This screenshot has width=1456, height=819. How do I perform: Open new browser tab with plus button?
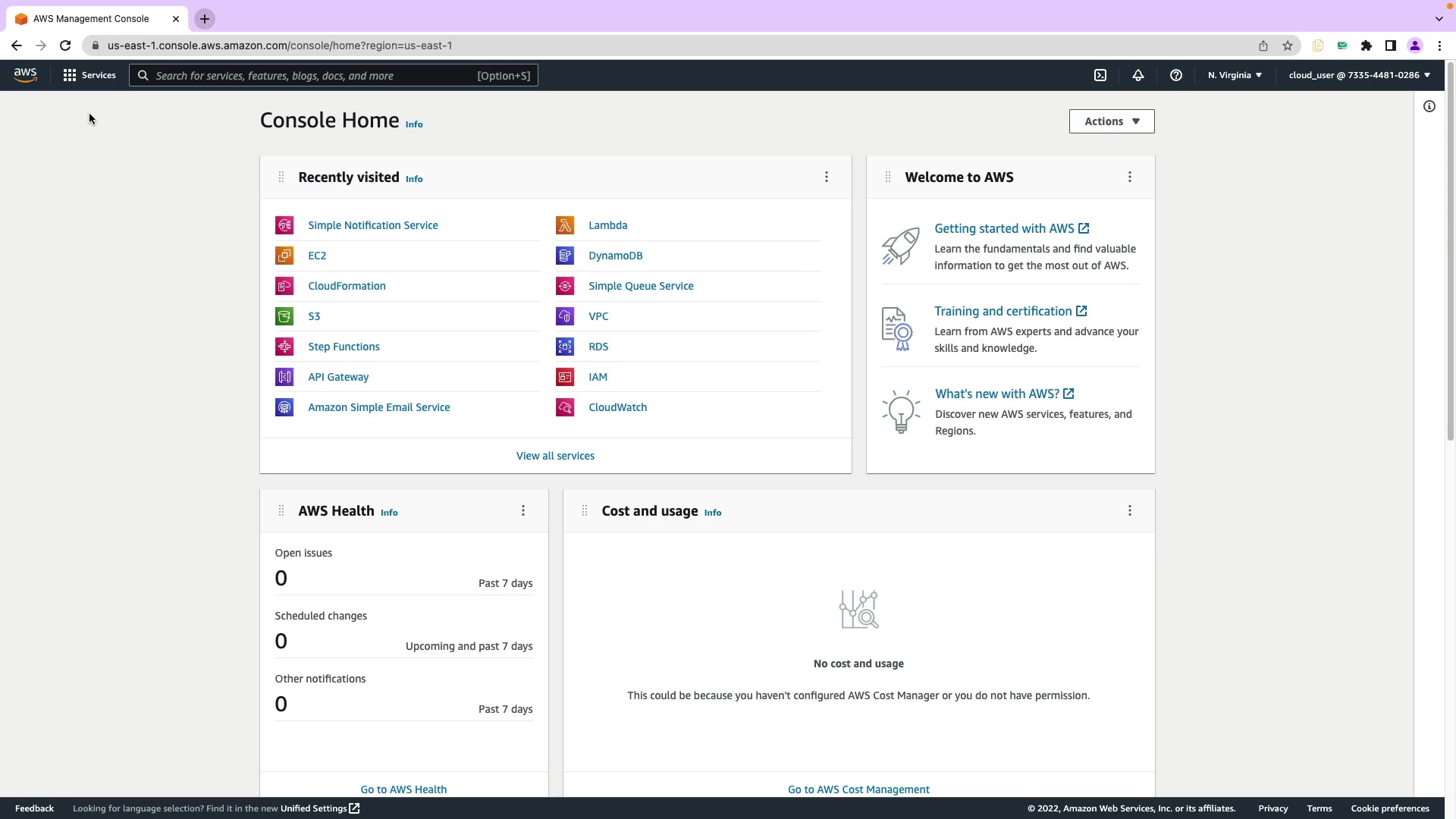pyautogui.click(x=205, y=19)
